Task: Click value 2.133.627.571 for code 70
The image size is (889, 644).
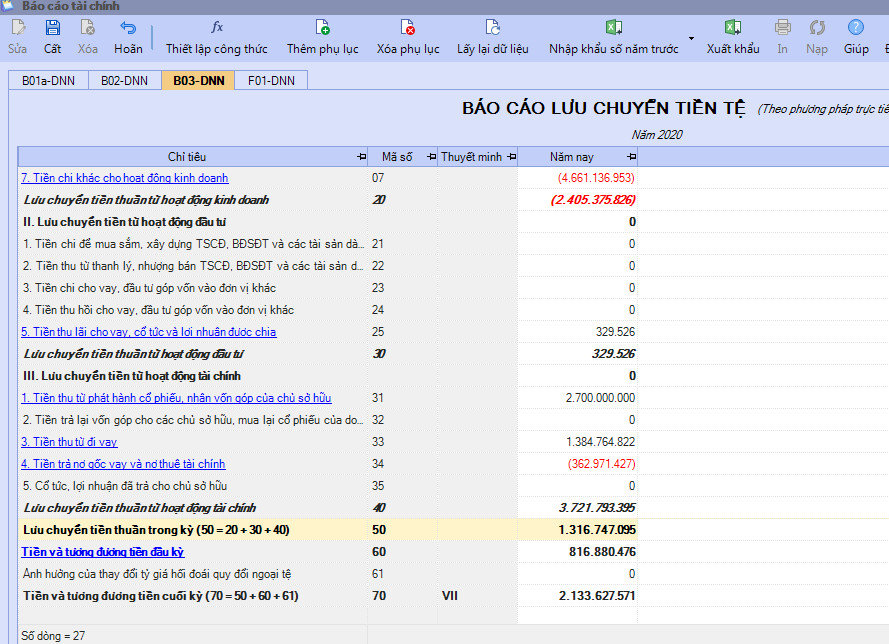Action: 597,596
